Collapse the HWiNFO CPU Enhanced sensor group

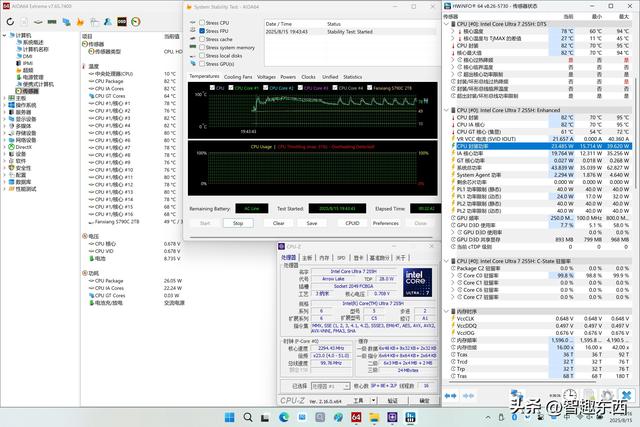click(x=447, y=110)
